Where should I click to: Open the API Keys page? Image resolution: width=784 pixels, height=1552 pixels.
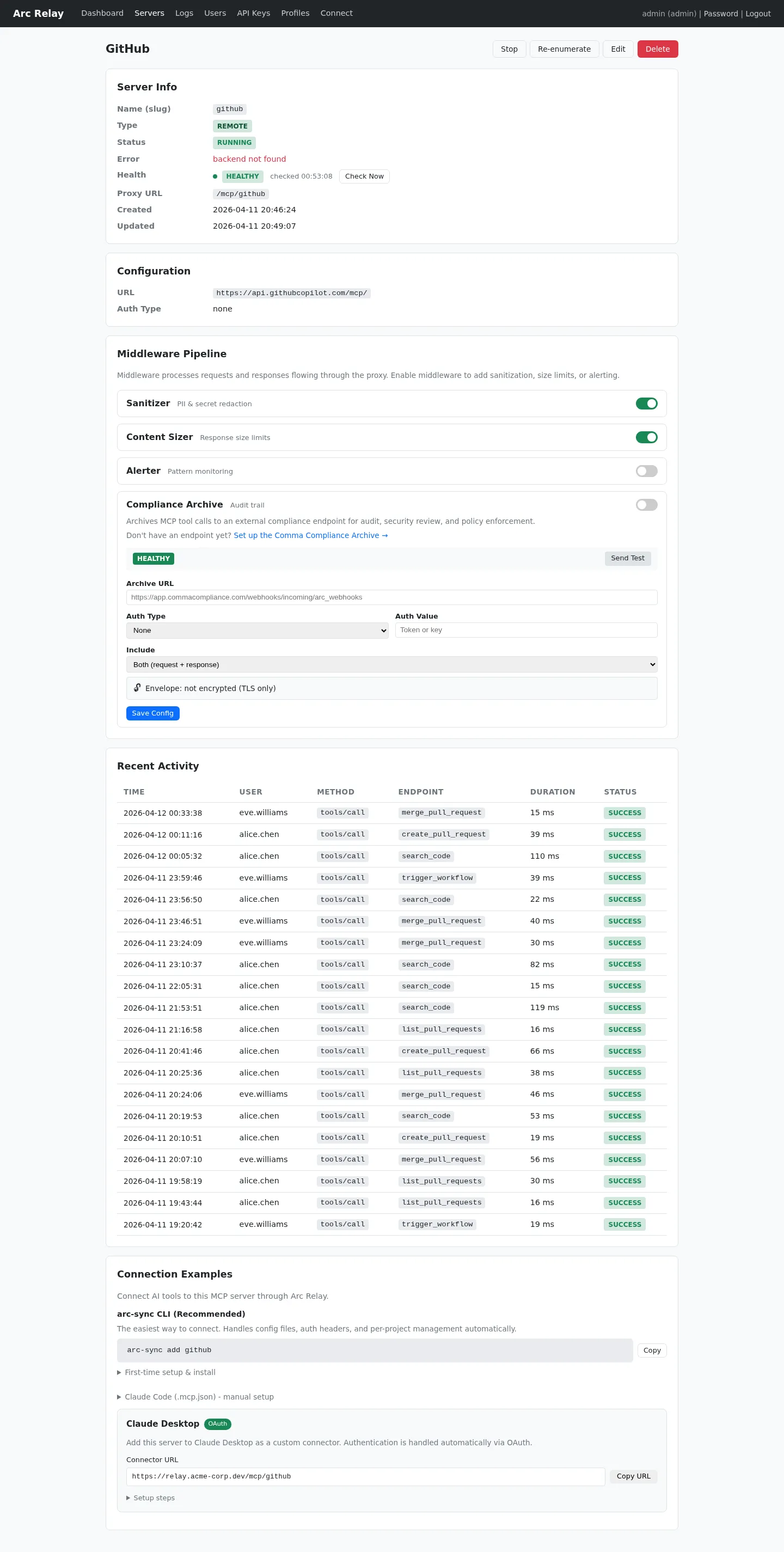tap(254, 13)
